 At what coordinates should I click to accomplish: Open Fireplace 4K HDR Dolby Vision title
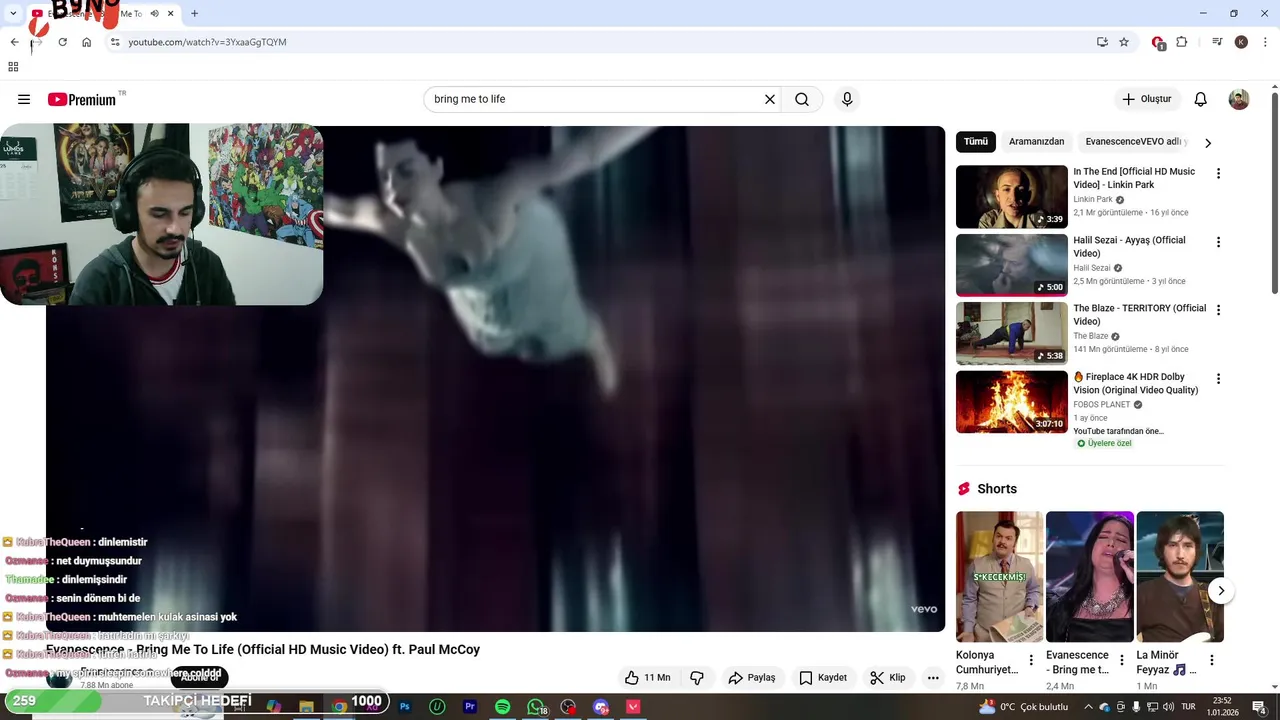coord(1136,383)
